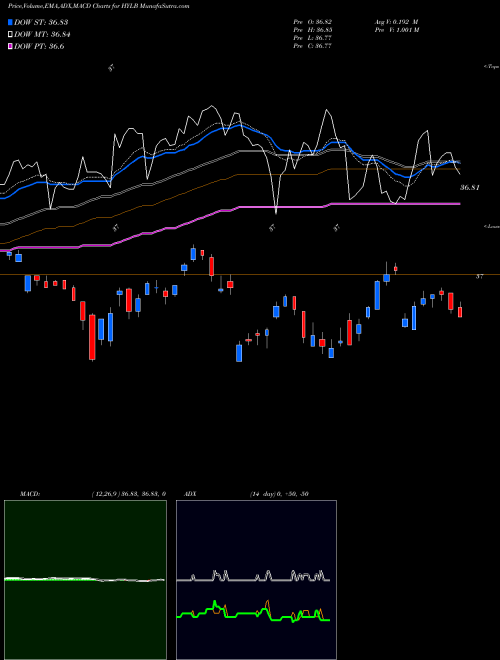Click the '<Lows' marker label
Viewport: 500px width, 660px height.
492,226
